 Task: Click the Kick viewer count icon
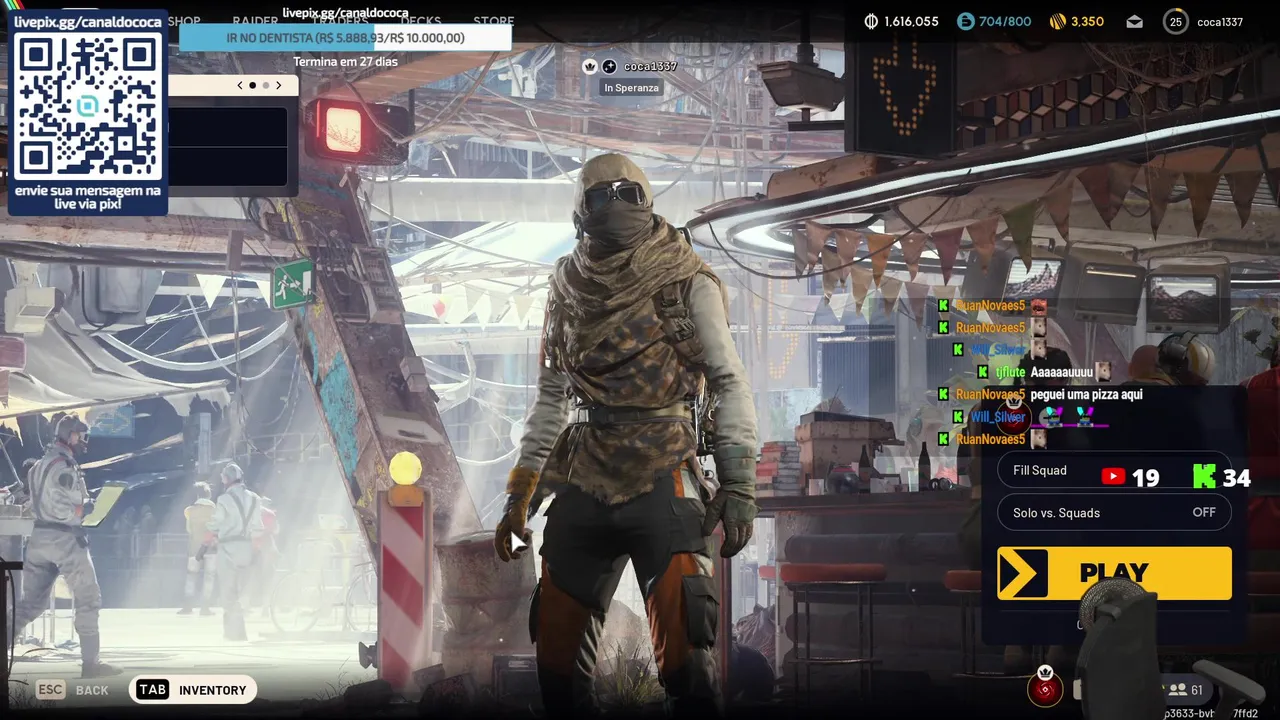coord(1205,476)
